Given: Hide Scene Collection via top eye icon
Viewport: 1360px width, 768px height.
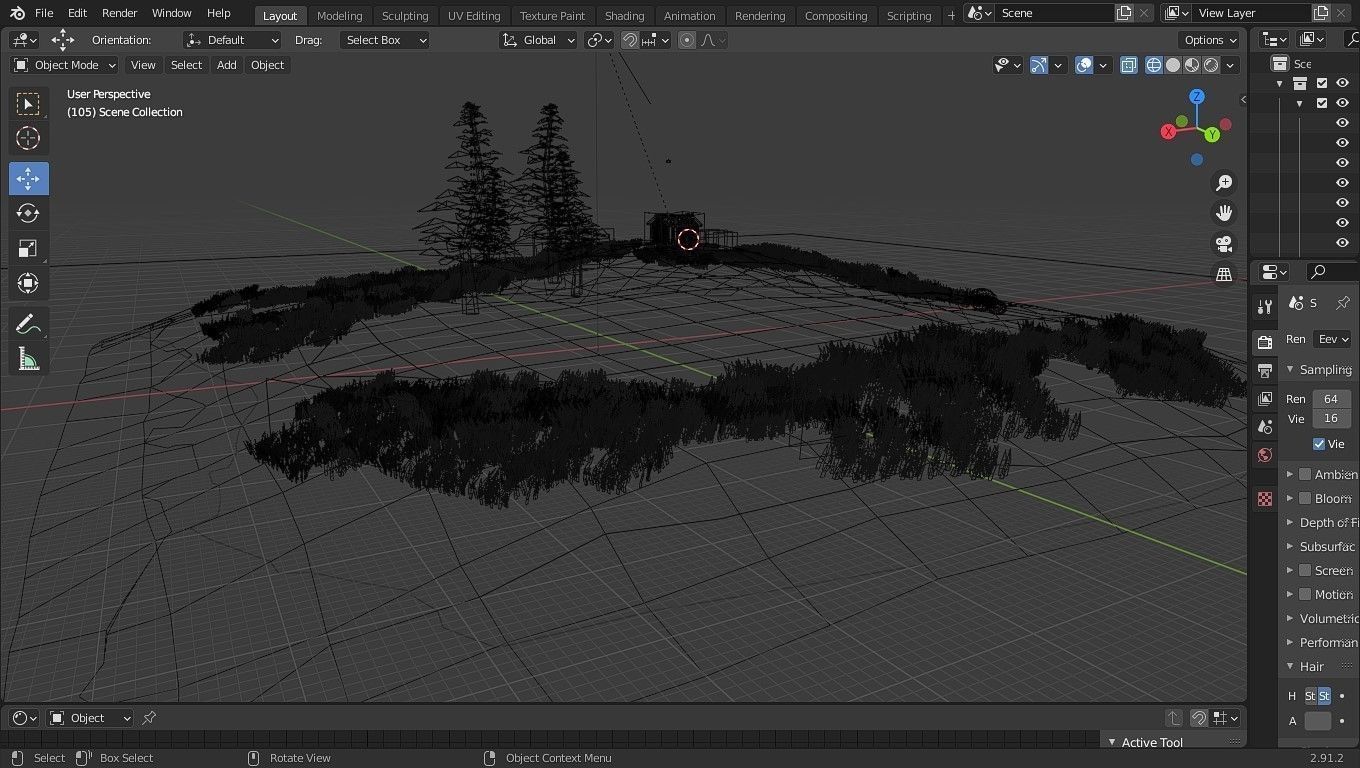Looking at the screenshot, I should coord(1342,83).
